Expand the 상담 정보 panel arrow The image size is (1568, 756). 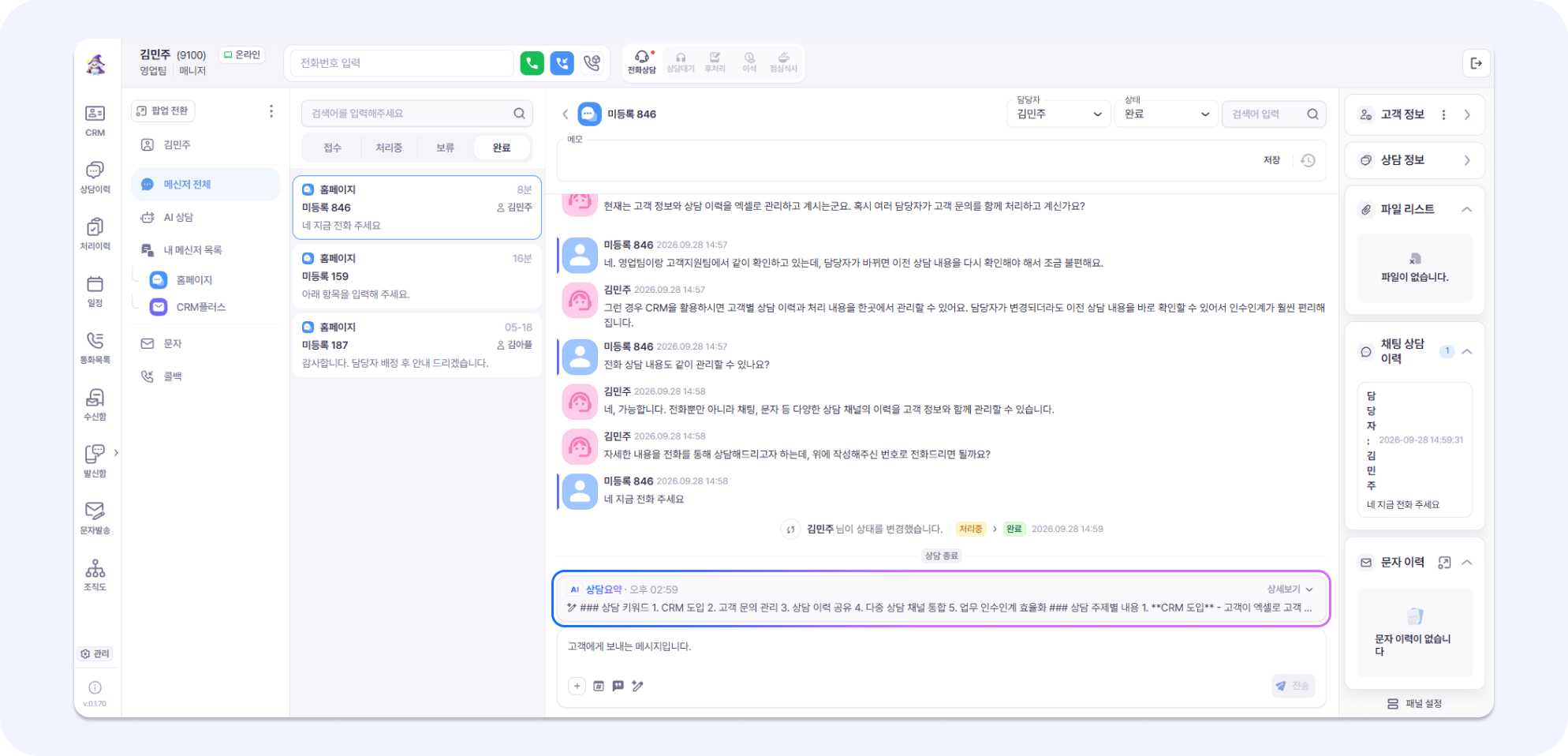coord(1467,160)
